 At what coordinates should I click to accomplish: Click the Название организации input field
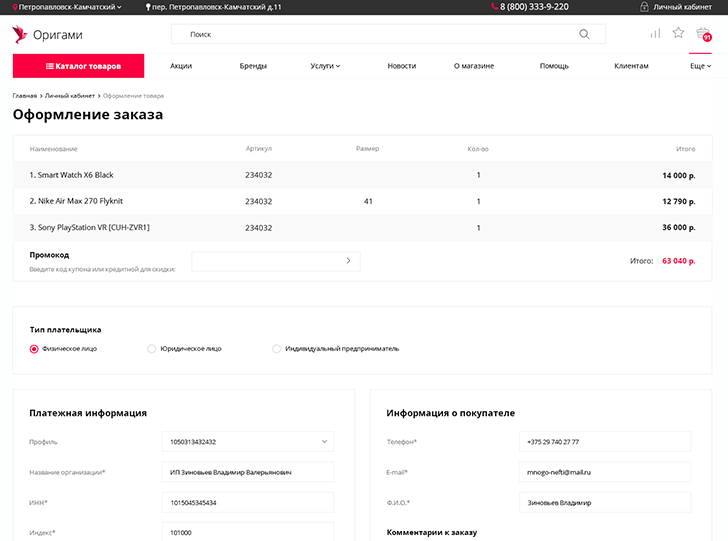(x=248, y=472)
